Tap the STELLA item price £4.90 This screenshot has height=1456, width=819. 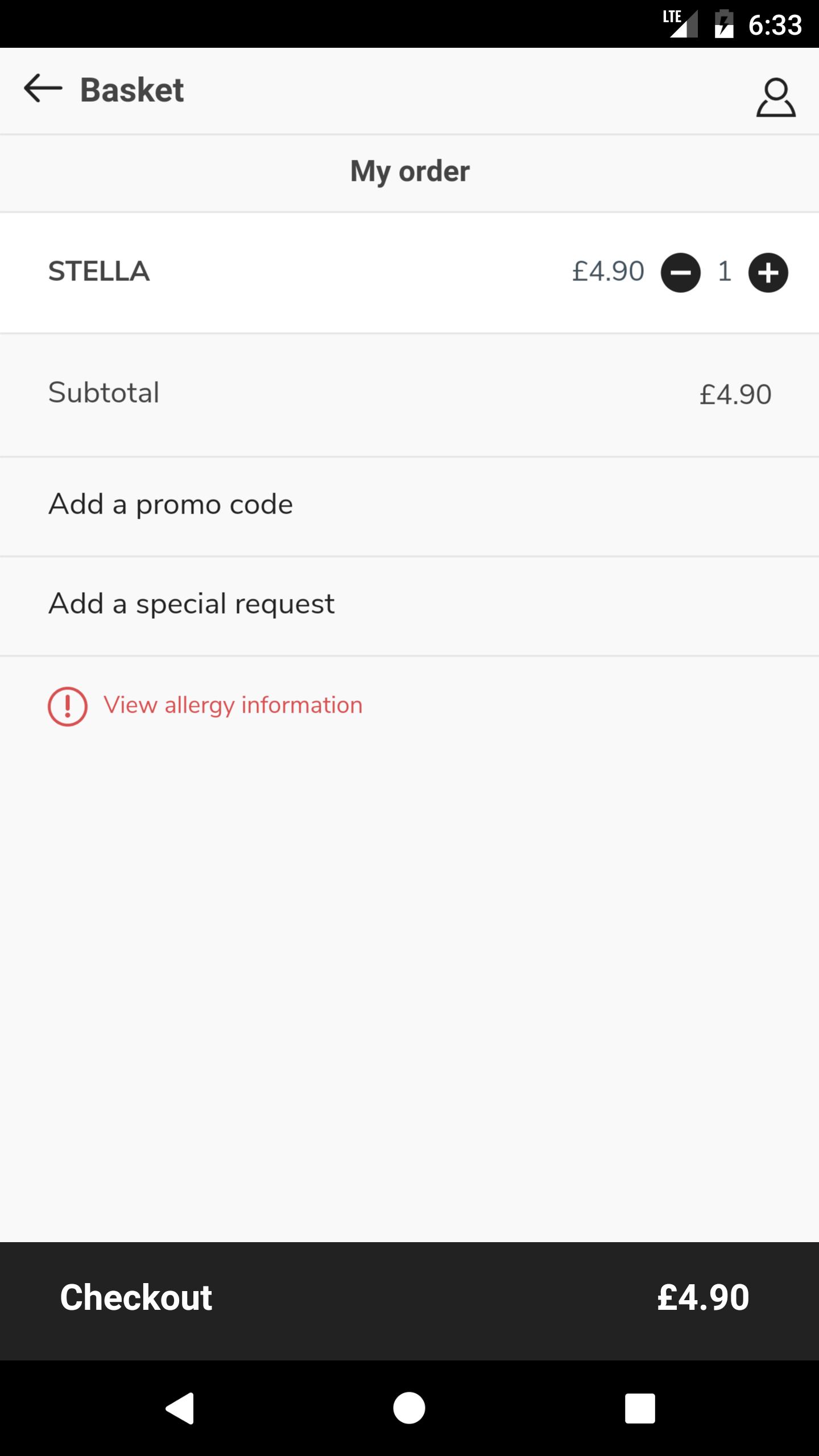tap(608, 271)
